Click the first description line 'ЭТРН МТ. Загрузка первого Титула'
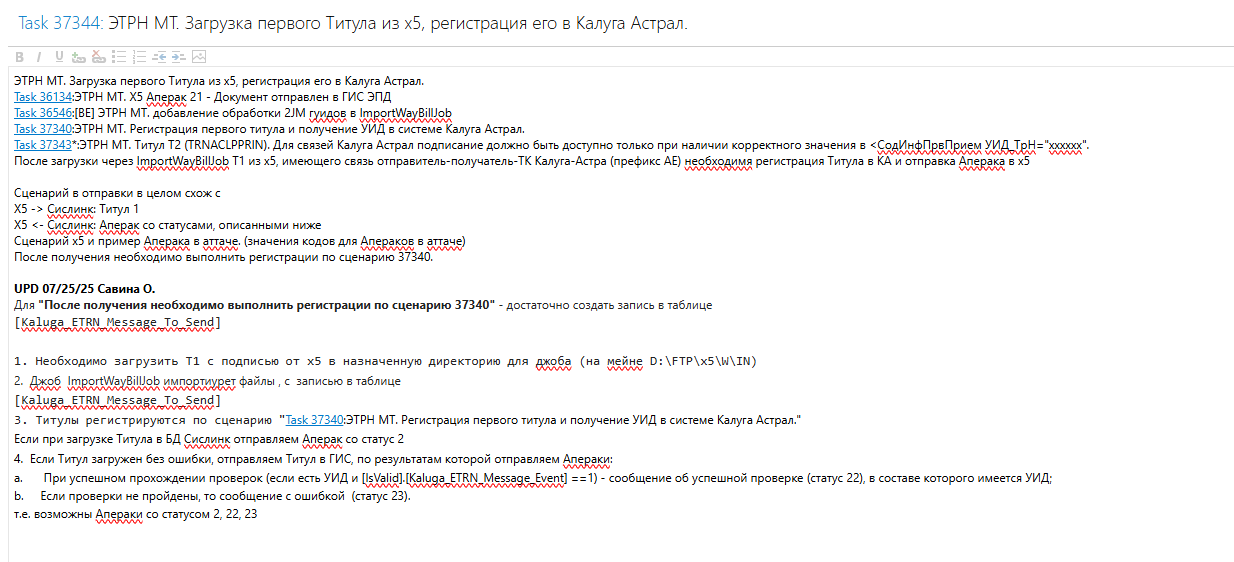The width and height of the screenshot is (1234, 562). (219, 81)
